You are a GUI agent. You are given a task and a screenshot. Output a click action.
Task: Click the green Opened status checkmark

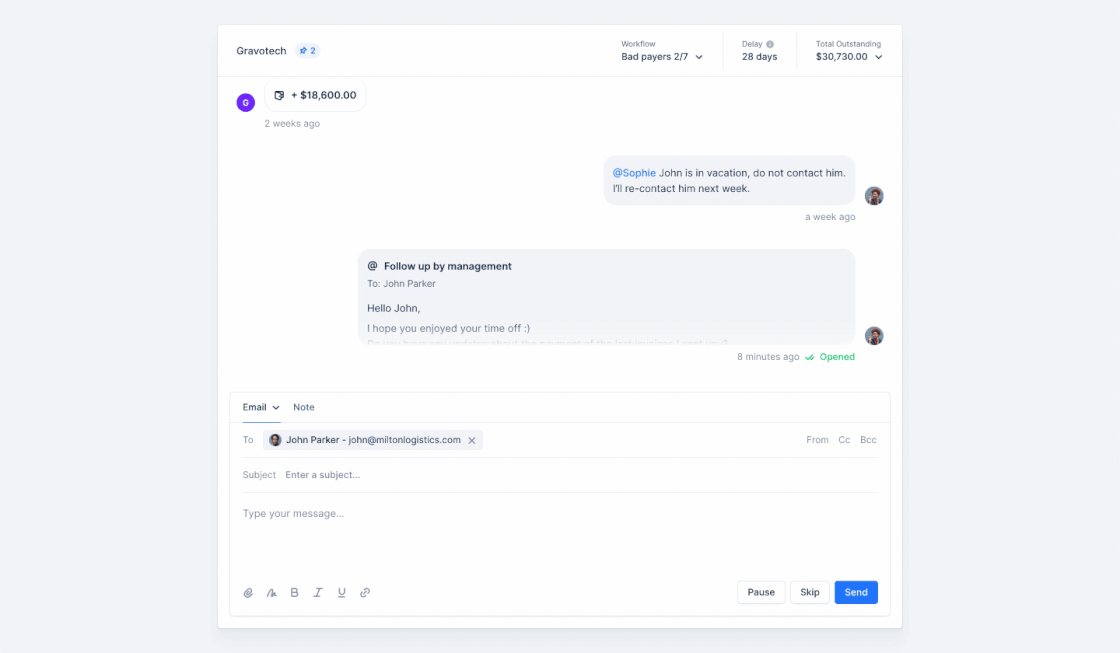pyautogui.click(x=810, y=357)
